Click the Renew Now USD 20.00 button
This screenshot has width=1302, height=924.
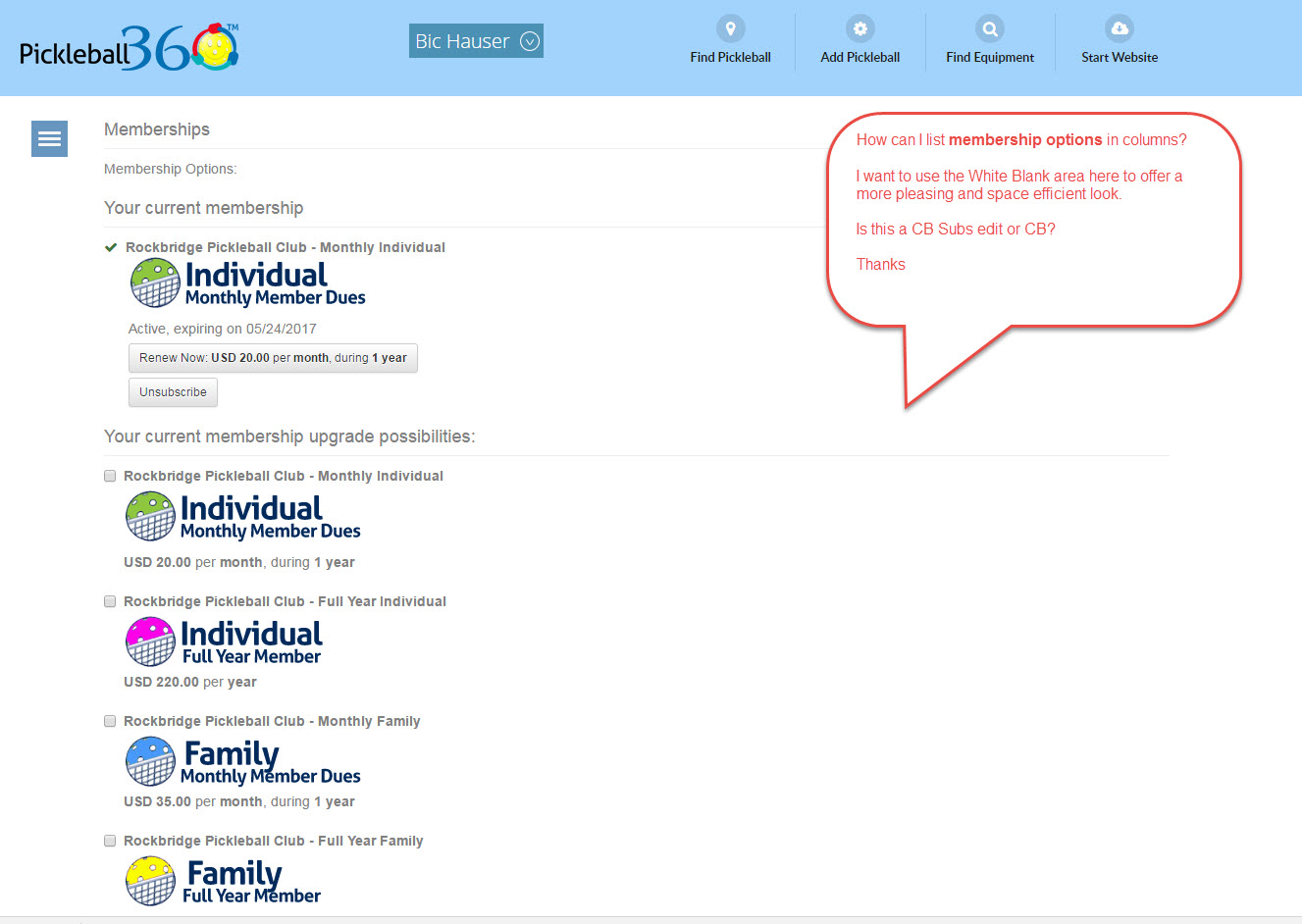click(273, 358)
